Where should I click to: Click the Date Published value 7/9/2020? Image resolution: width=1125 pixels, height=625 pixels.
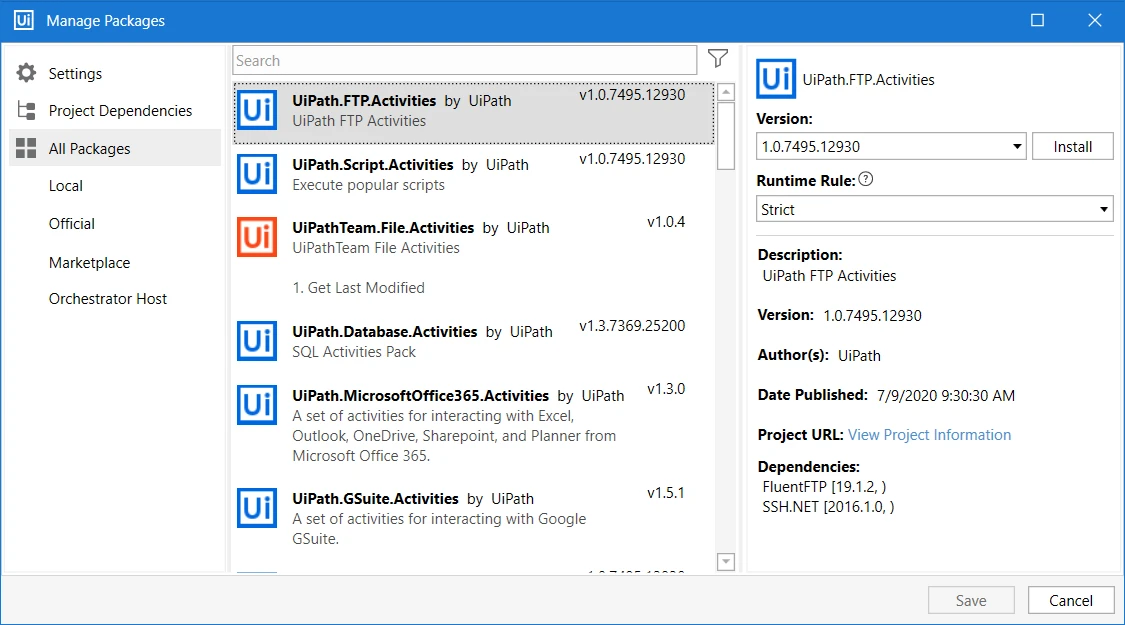tap(946, 395)
